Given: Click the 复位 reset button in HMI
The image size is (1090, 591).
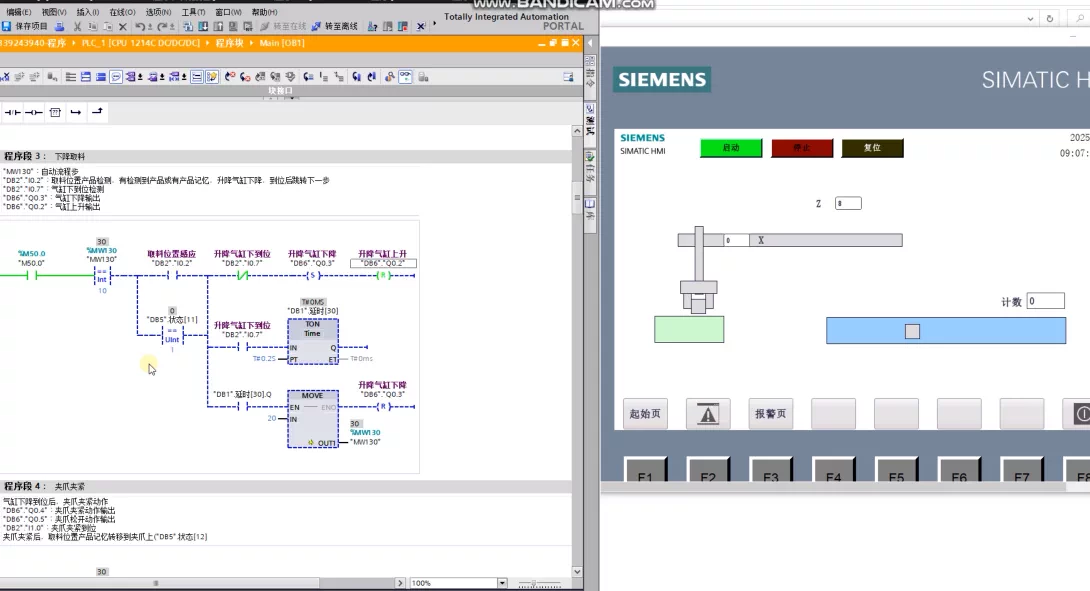Looking at the screenshot, I should click(872, 148).
